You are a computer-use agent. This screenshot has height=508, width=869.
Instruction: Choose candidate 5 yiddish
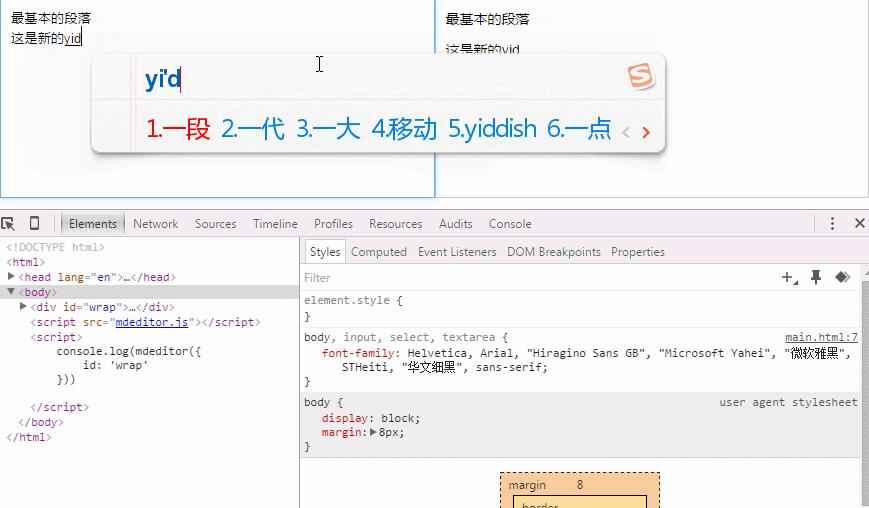(492, 129)
